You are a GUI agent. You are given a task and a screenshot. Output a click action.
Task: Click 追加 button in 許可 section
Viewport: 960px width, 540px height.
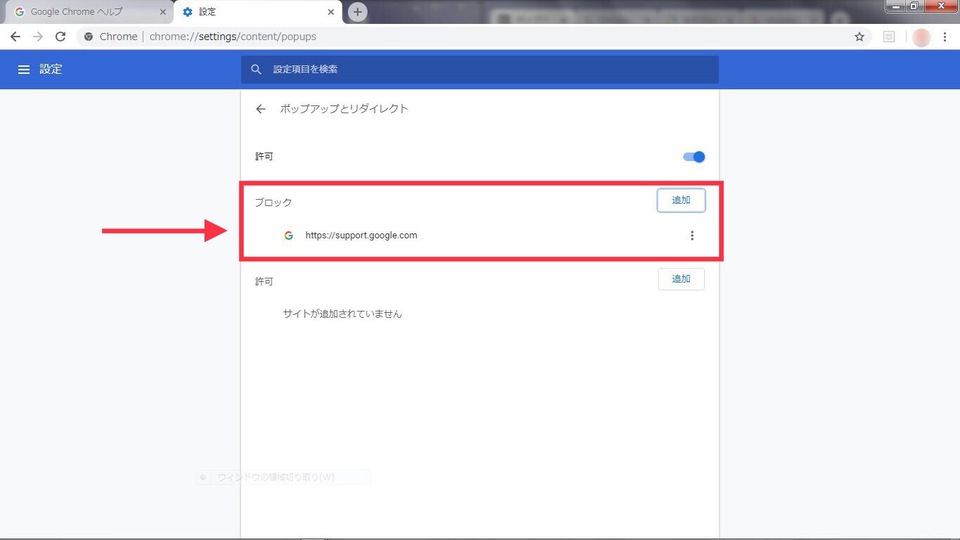coord(681,279)
